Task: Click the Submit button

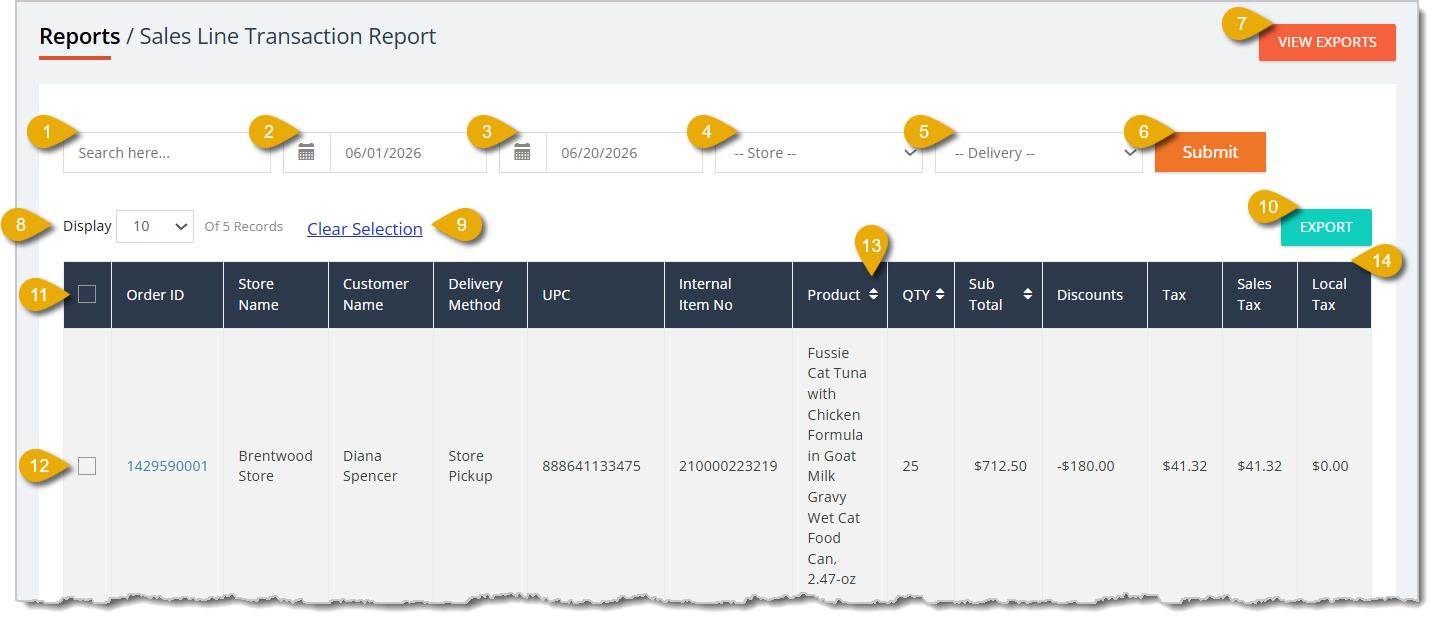Action: pos(1210,152)
